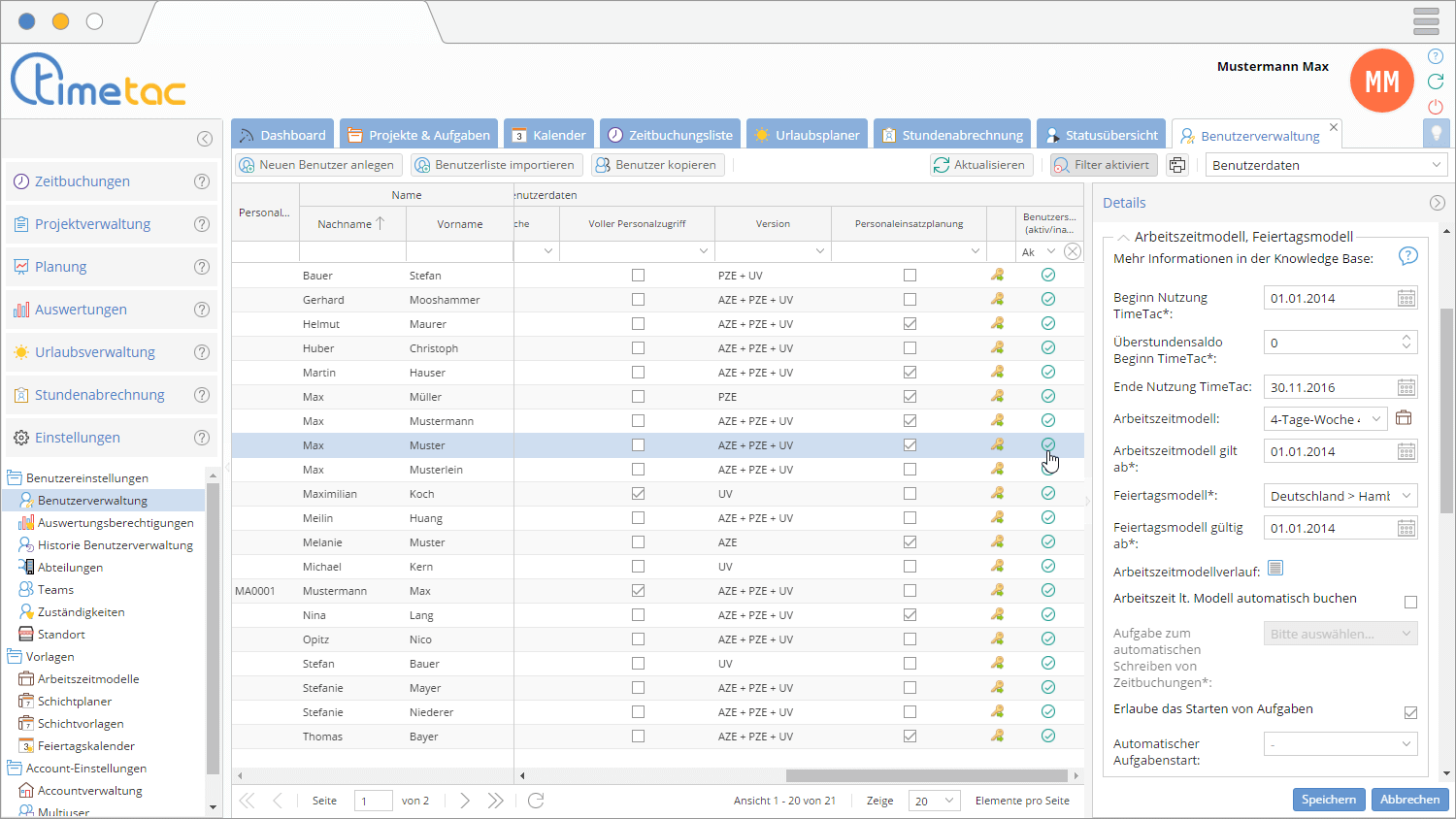Image resolution: width=1456 pixels, height=819 pixels.
Task: Switch to the Urlaubsplaner tab
Action: tap(808, 135)
